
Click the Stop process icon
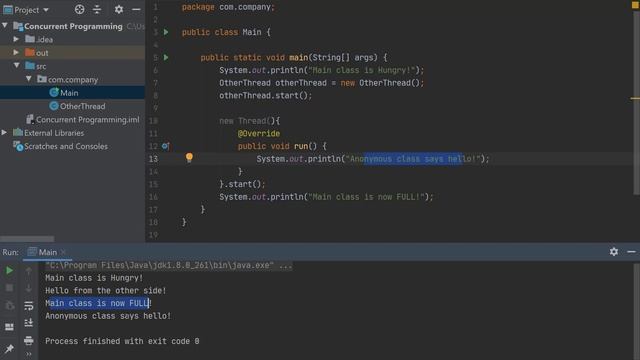(9, 288)
